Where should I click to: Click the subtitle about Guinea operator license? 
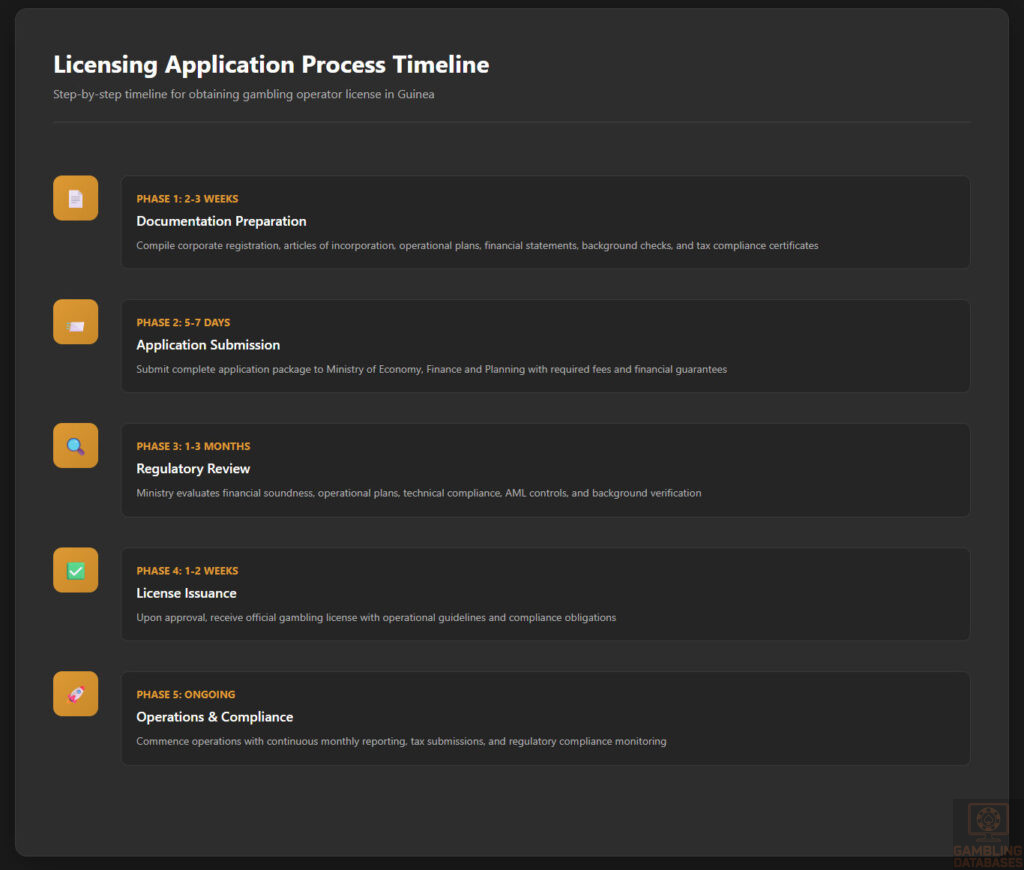click(x=244, y=94)
